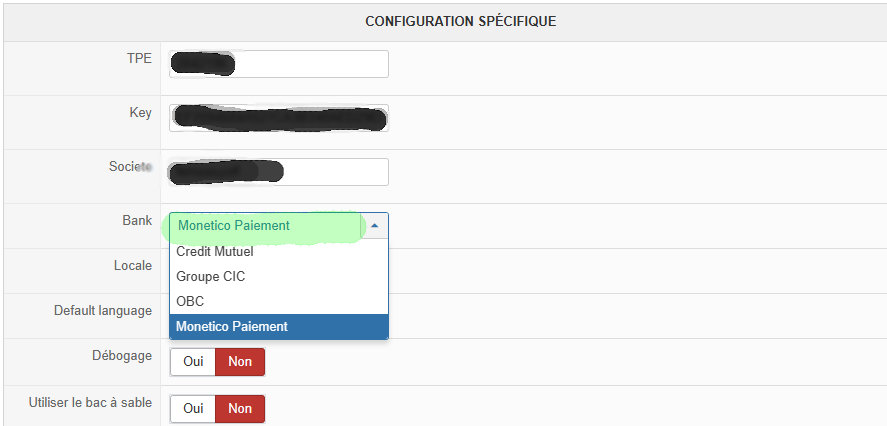
Task: Click the Locale label
Action: 133,266
